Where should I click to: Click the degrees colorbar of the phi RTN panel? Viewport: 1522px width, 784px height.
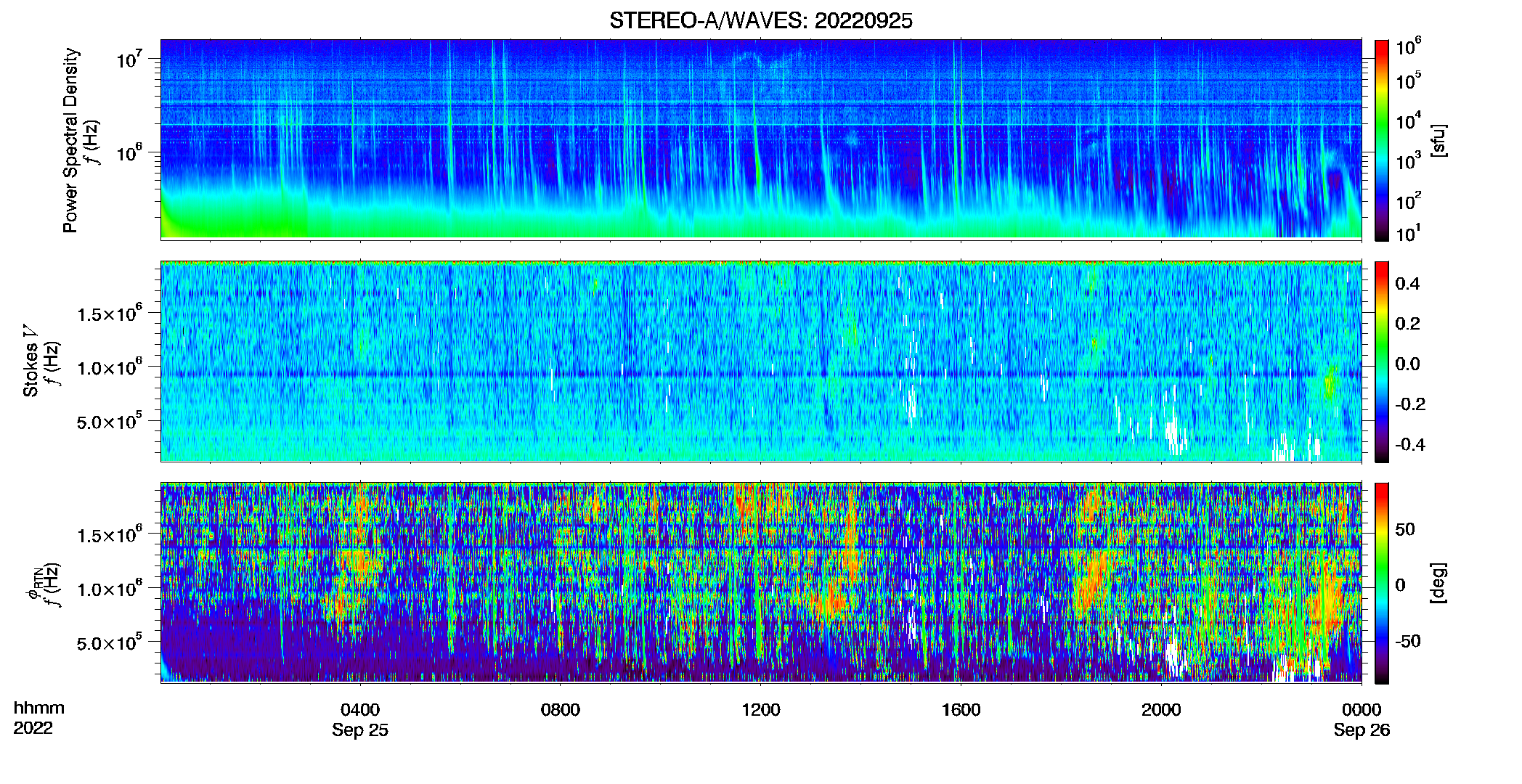click(1382, 583)
